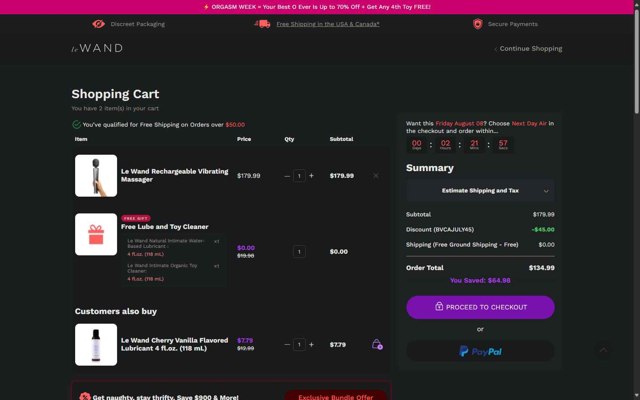Click the -$45.00 discount amount
The width and height of the screenshot is (640, 400).
pos(543,229)
